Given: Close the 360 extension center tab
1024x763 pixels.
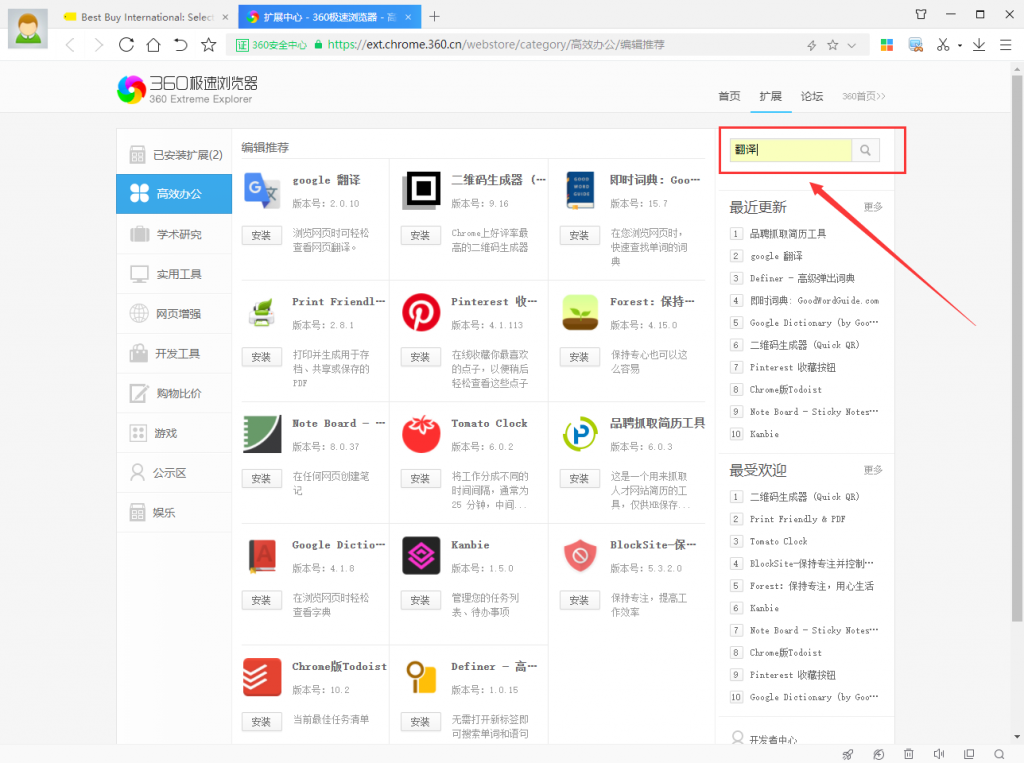Looking at the screenshot, I should pos(408,17).
